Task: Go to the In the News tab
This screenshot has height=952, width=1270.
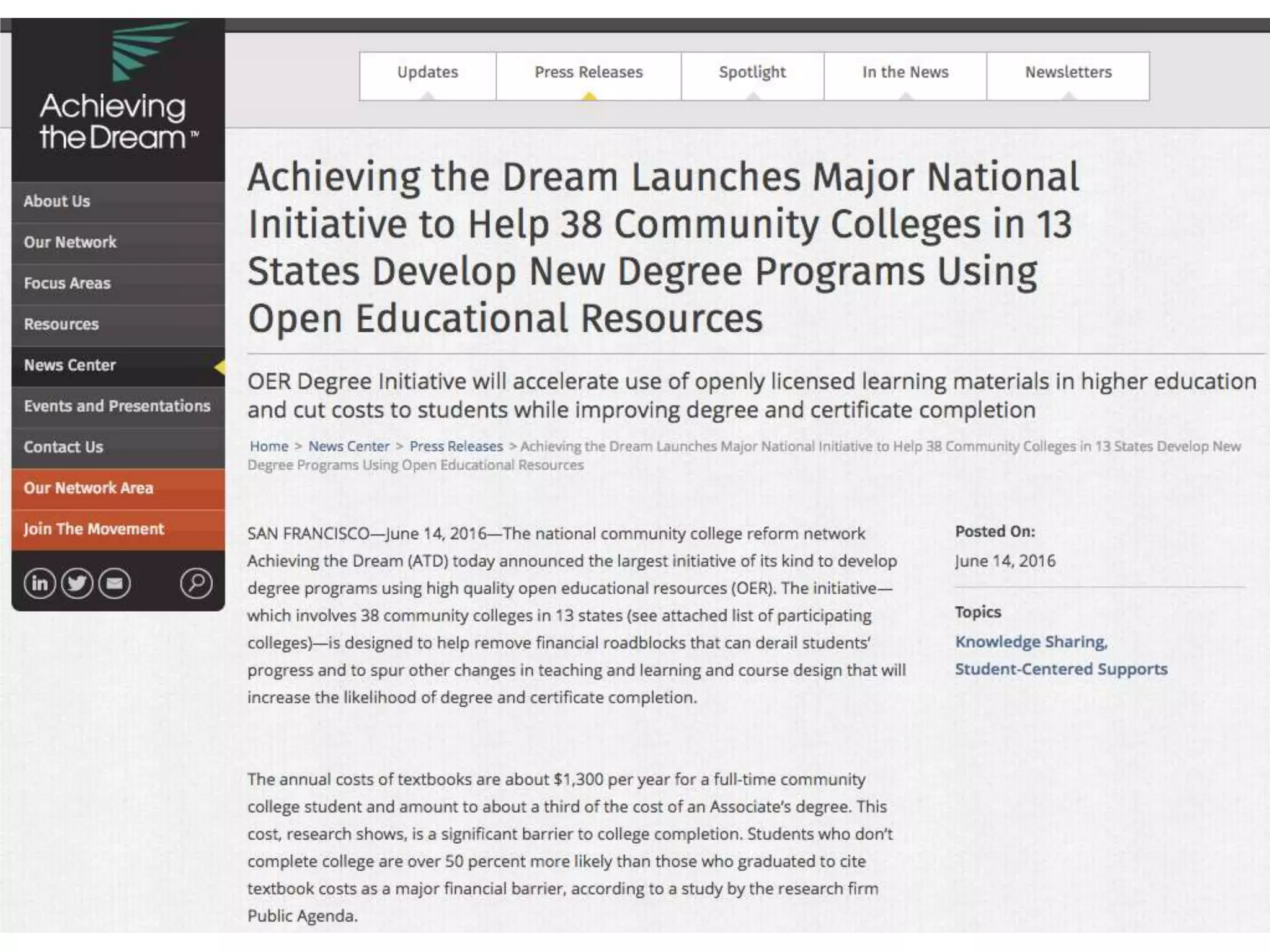Action: click(x=905, y=73)
